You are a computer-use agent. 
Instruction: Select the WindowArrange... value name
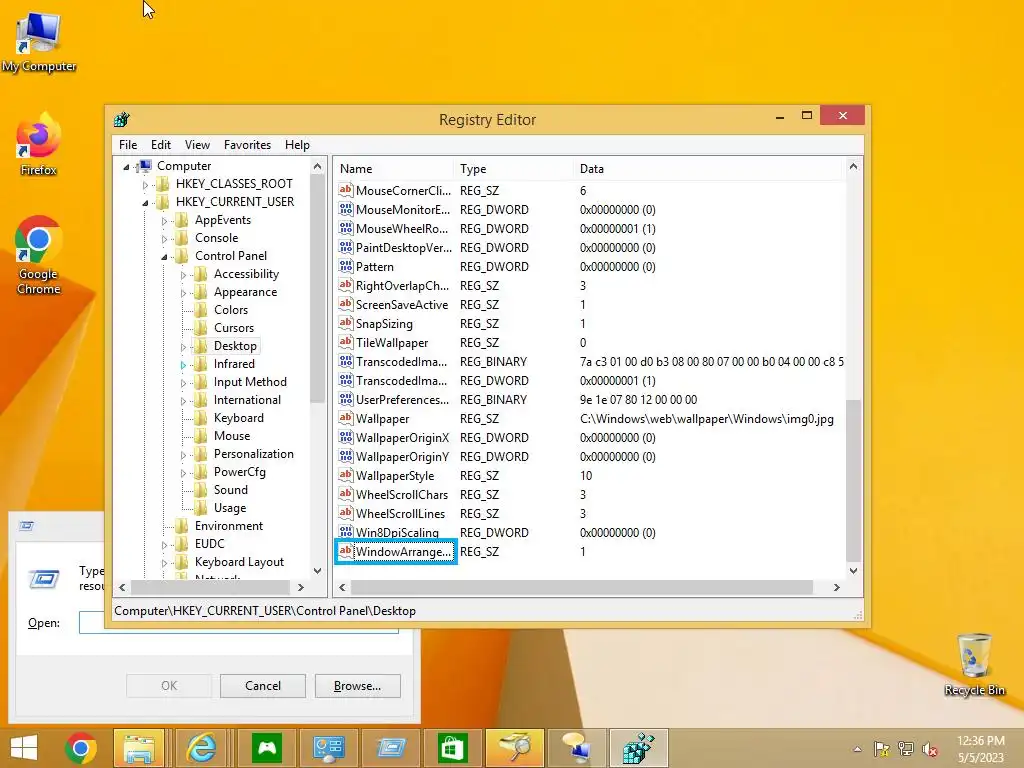(x=403, y=552)
